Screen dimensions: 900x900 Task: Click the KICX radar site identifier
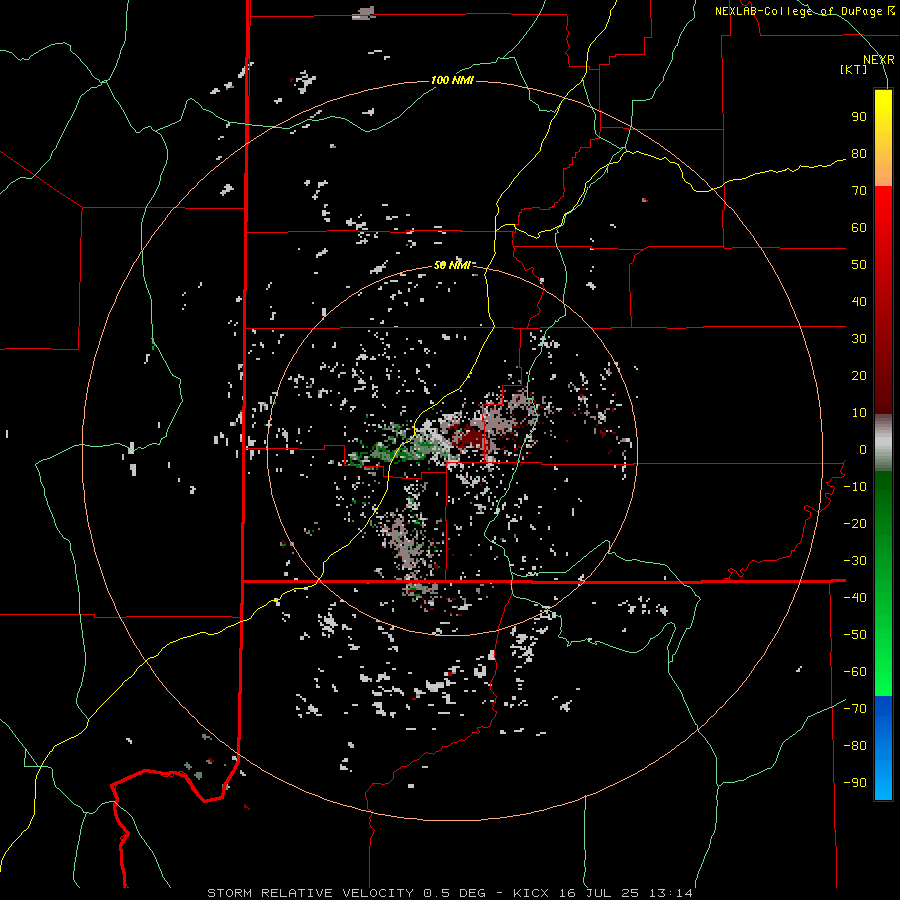pyautogui.click(x=531, y=893)
